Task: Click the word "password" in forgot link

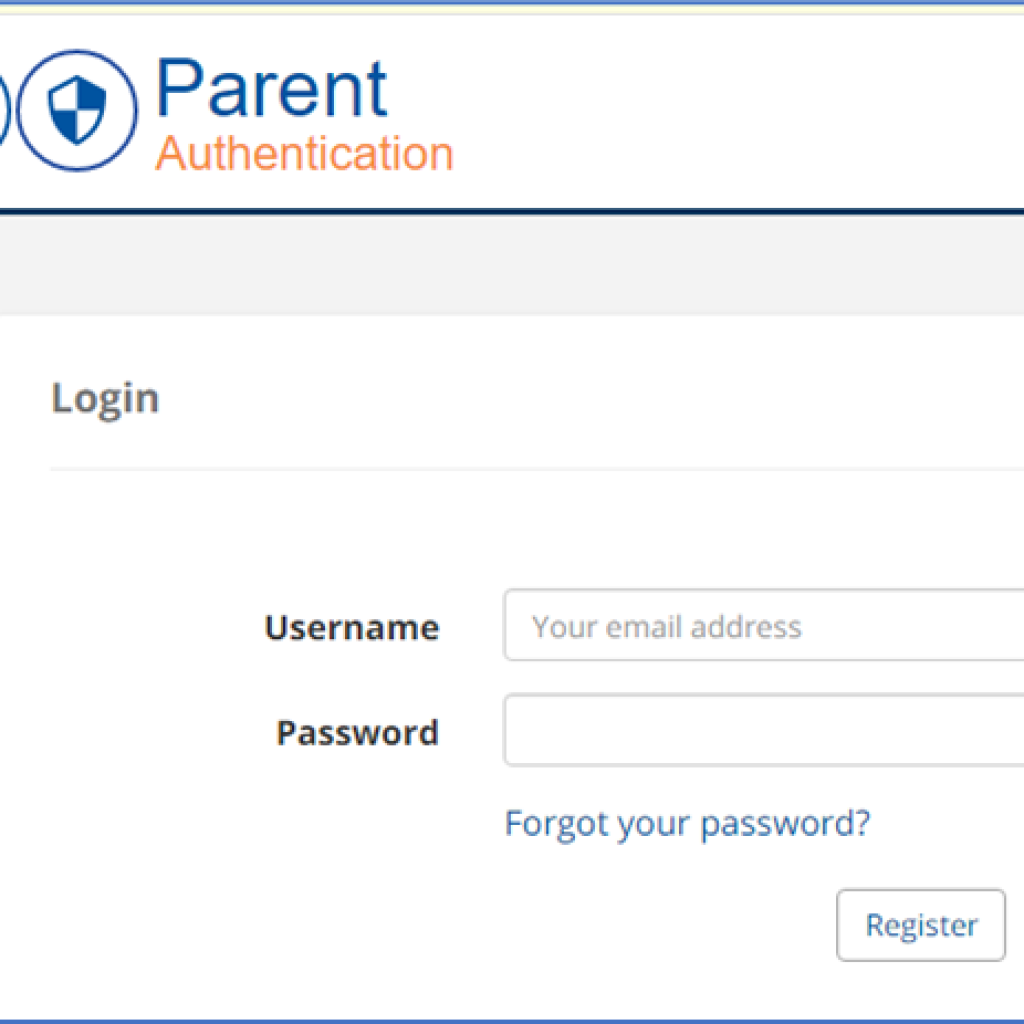Action: [x=784, y=824]
